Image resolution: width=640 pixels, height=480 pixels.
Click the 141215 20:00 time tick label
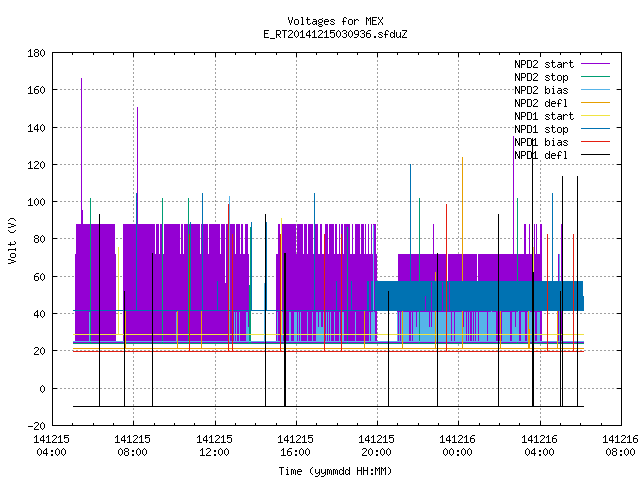point(376,446)
